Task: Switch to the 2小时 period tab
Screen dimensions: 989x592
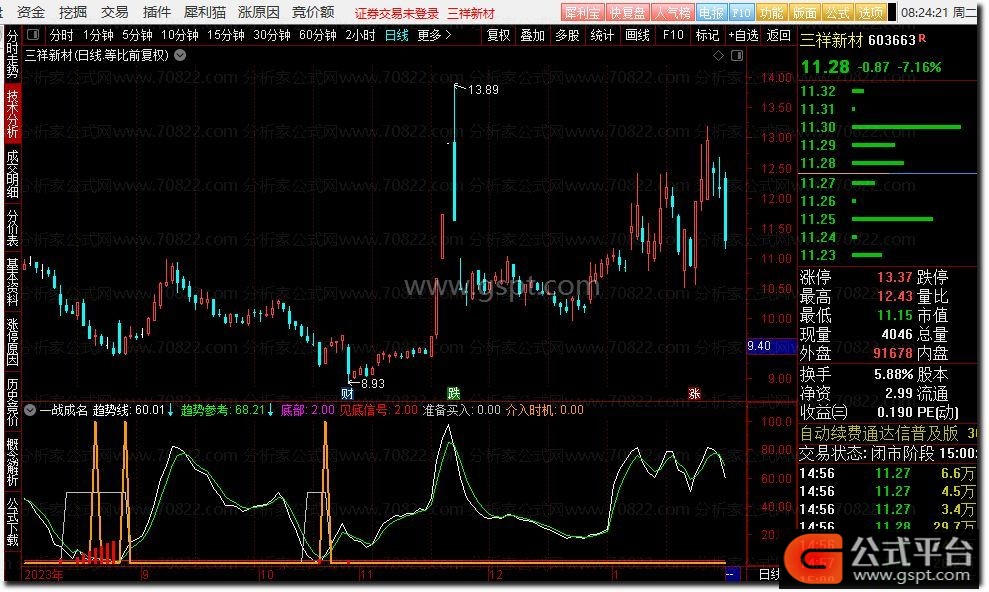Action: tap(360, 35)
